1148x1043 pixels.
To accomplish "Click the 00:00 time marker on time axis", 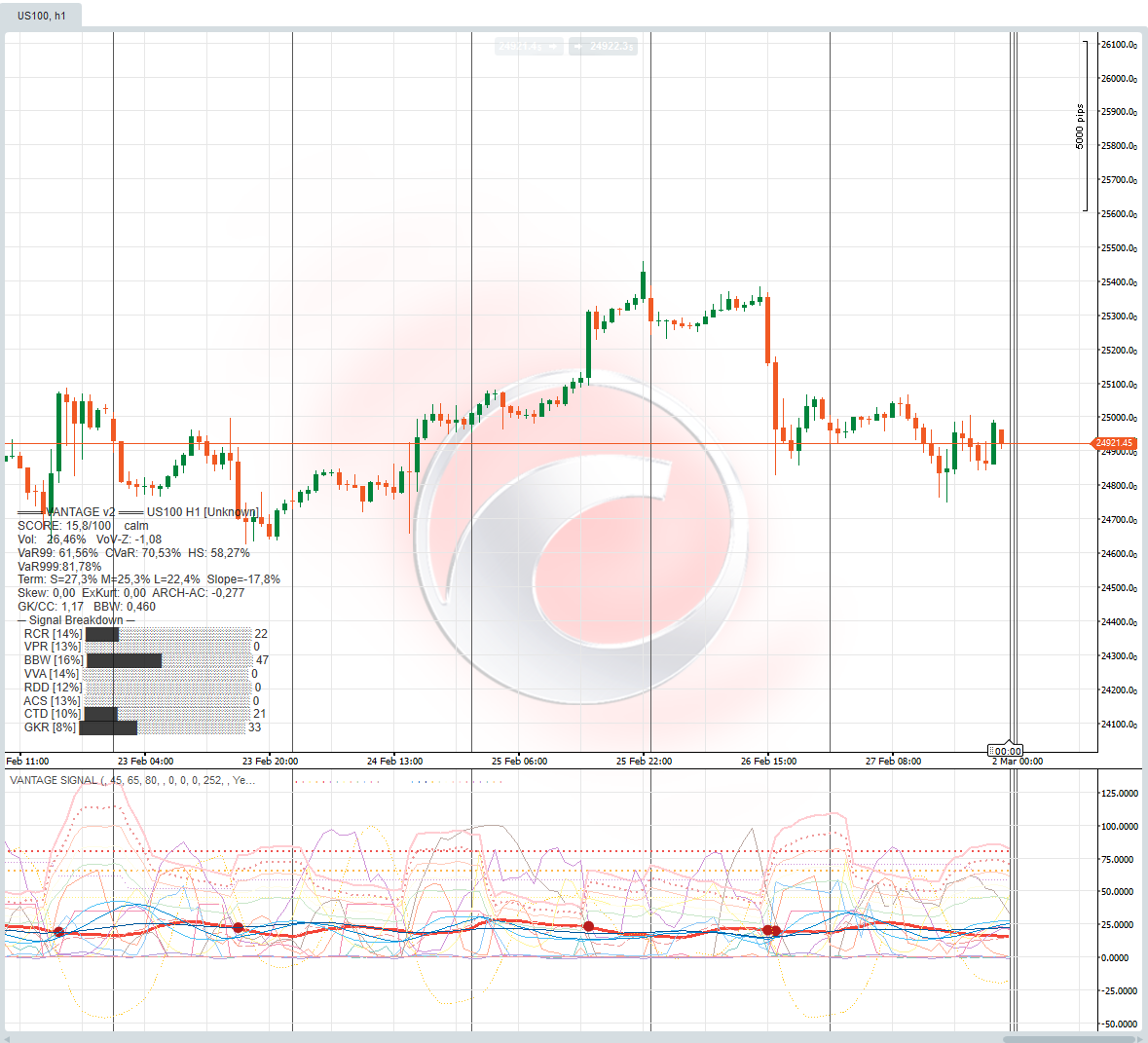I will [x=1007, y=751].
